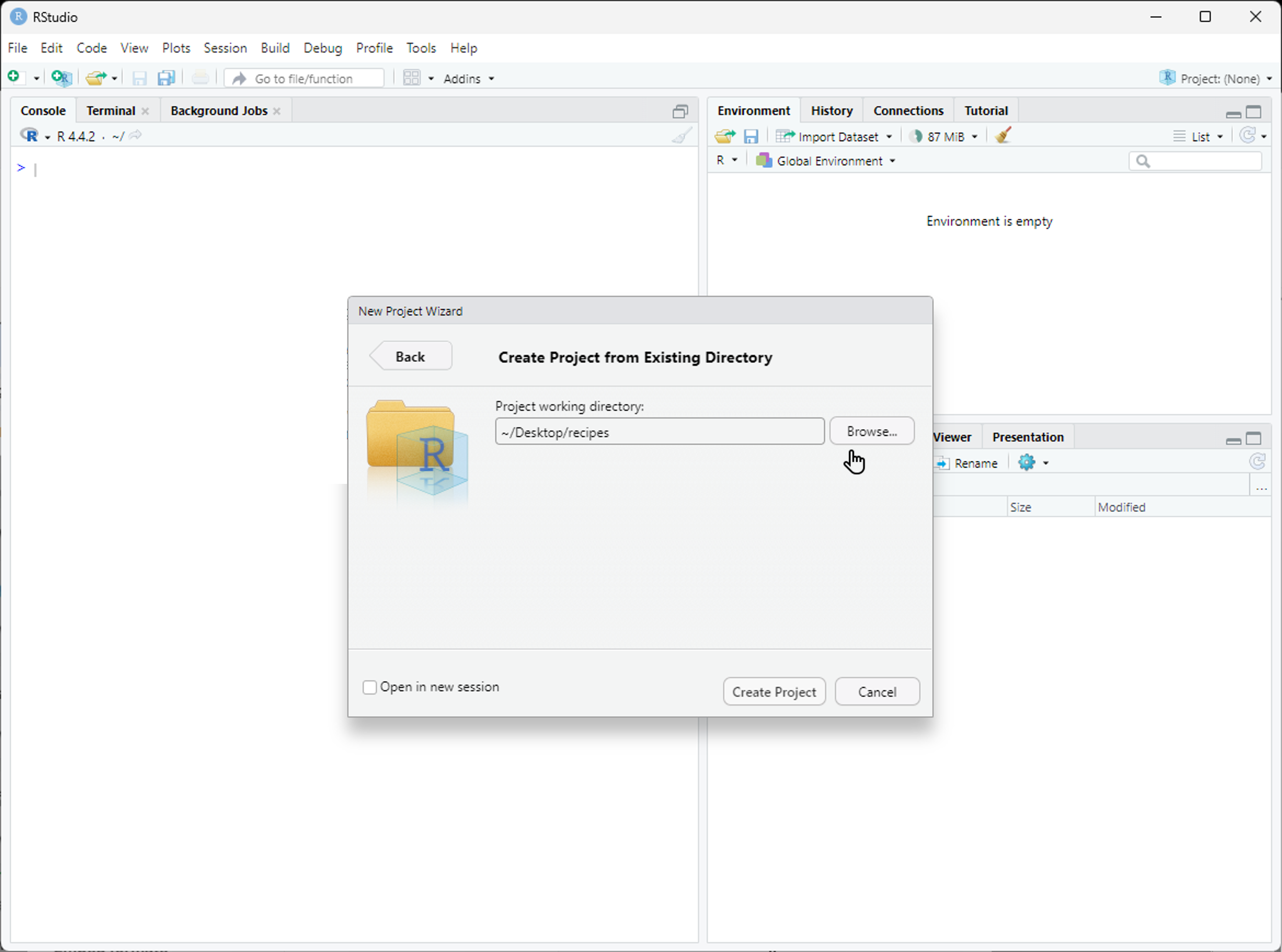
Task: Click the Create Project button
Action: point(774,691)
